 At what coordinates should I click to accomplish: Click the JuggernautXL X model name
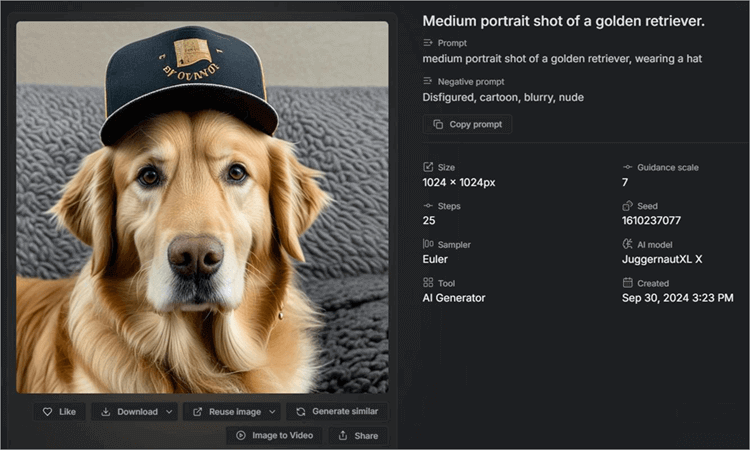[x=662, y=259]
